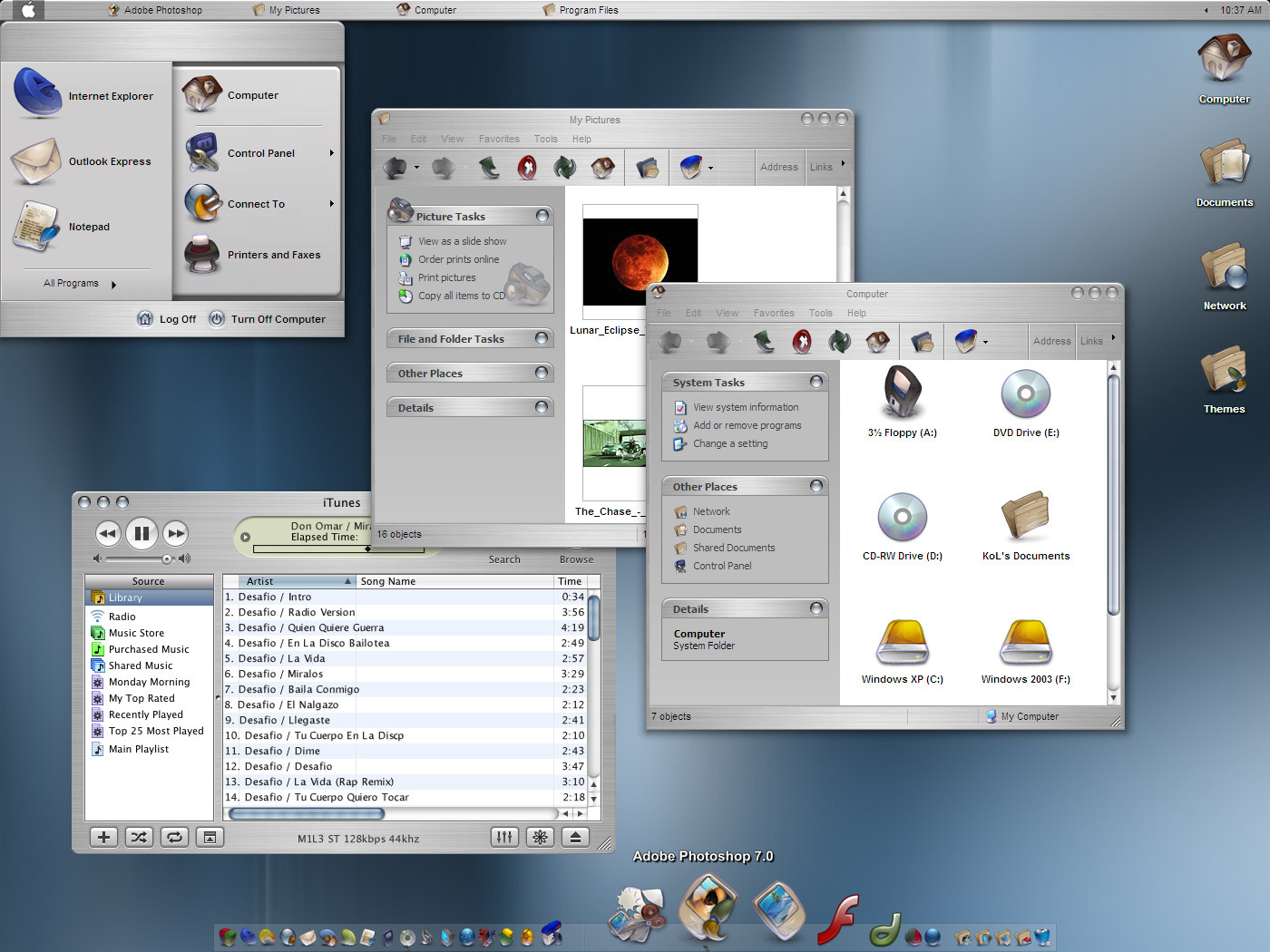The image size is (1270, 952).
Task: Open All Programs list
Action: (x=80, y=284)
